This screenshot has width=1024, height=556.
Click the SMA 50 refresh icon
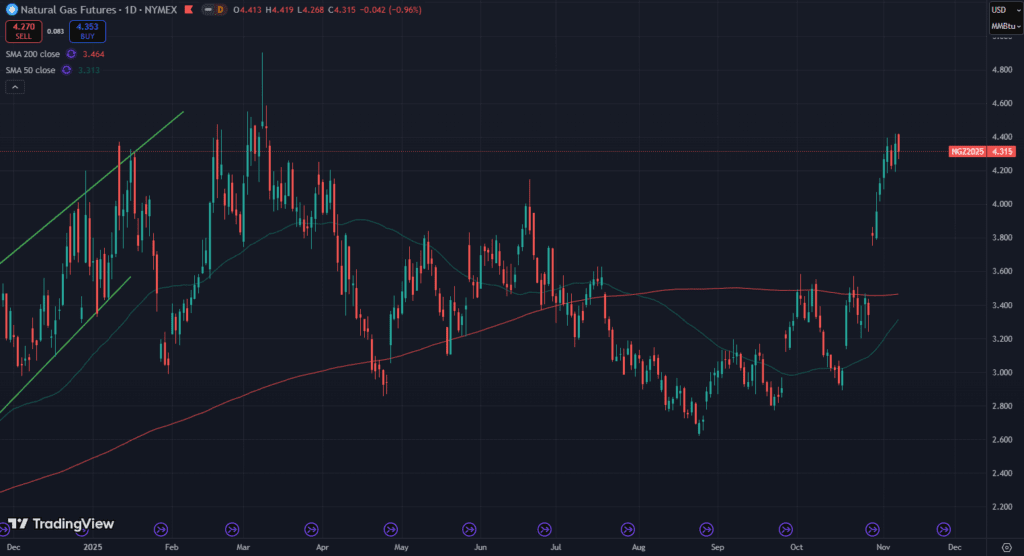click(x=66, y=70)
